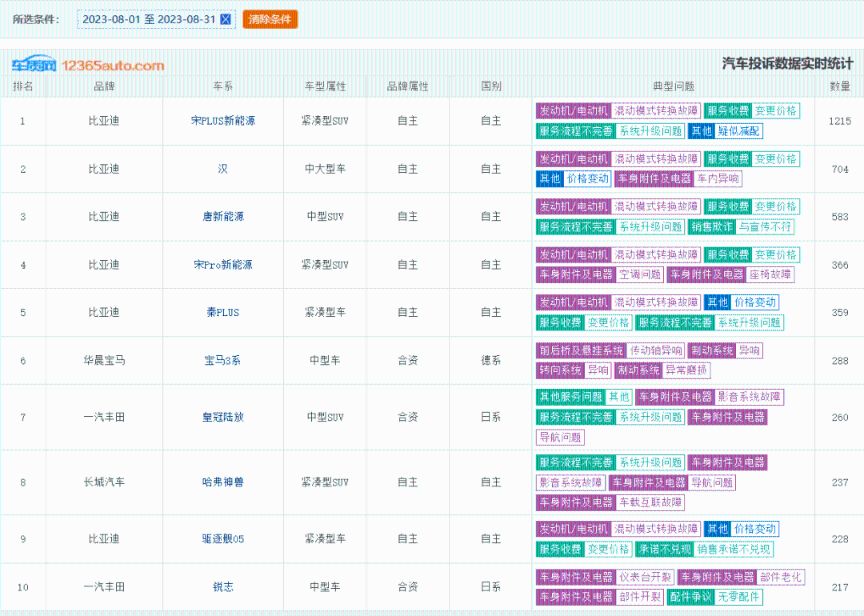
Task: Click the 无零配件 issue tag
Action: click(739, 597)
